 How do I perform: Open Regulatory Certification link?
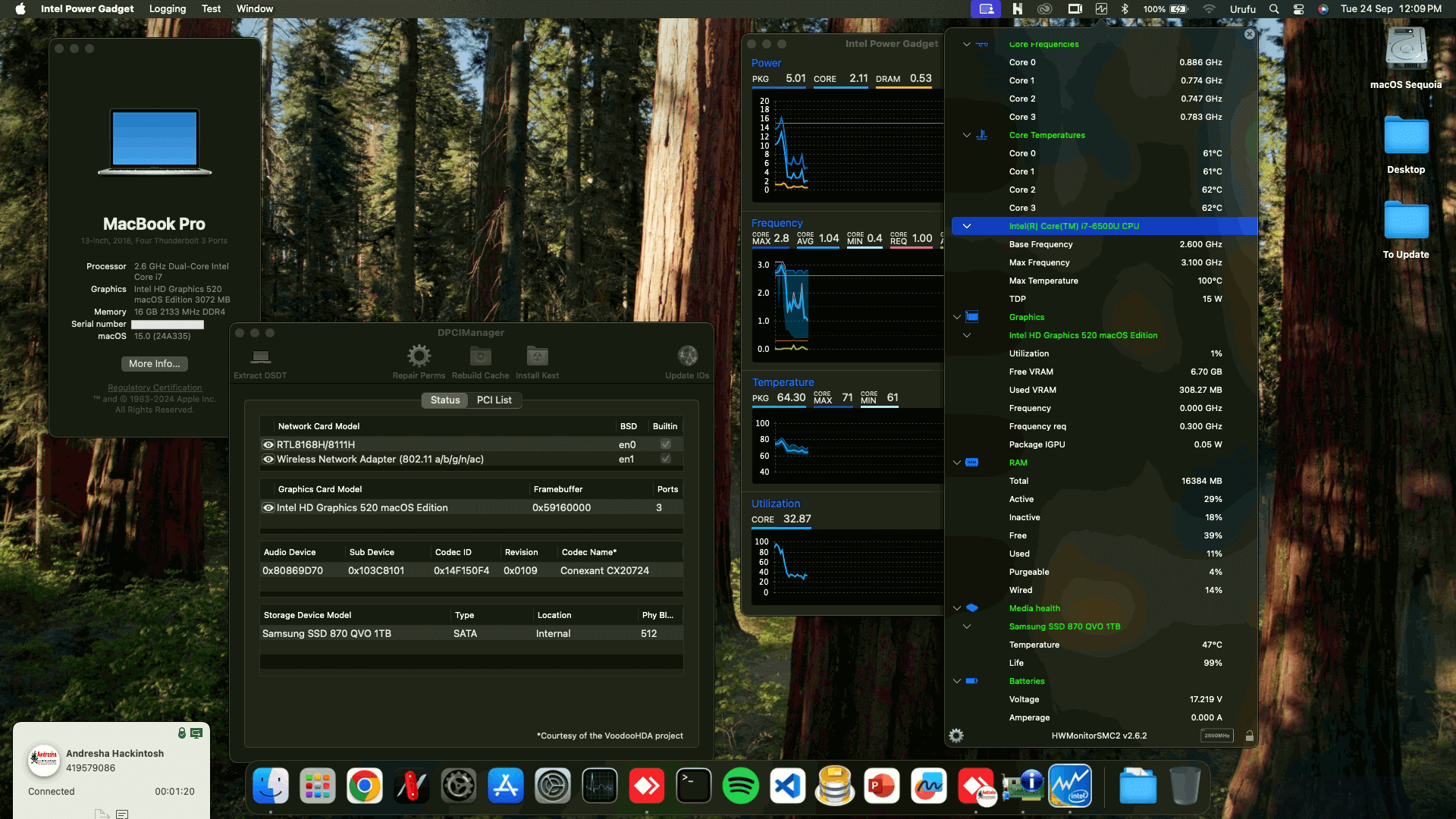pos(155,388)
